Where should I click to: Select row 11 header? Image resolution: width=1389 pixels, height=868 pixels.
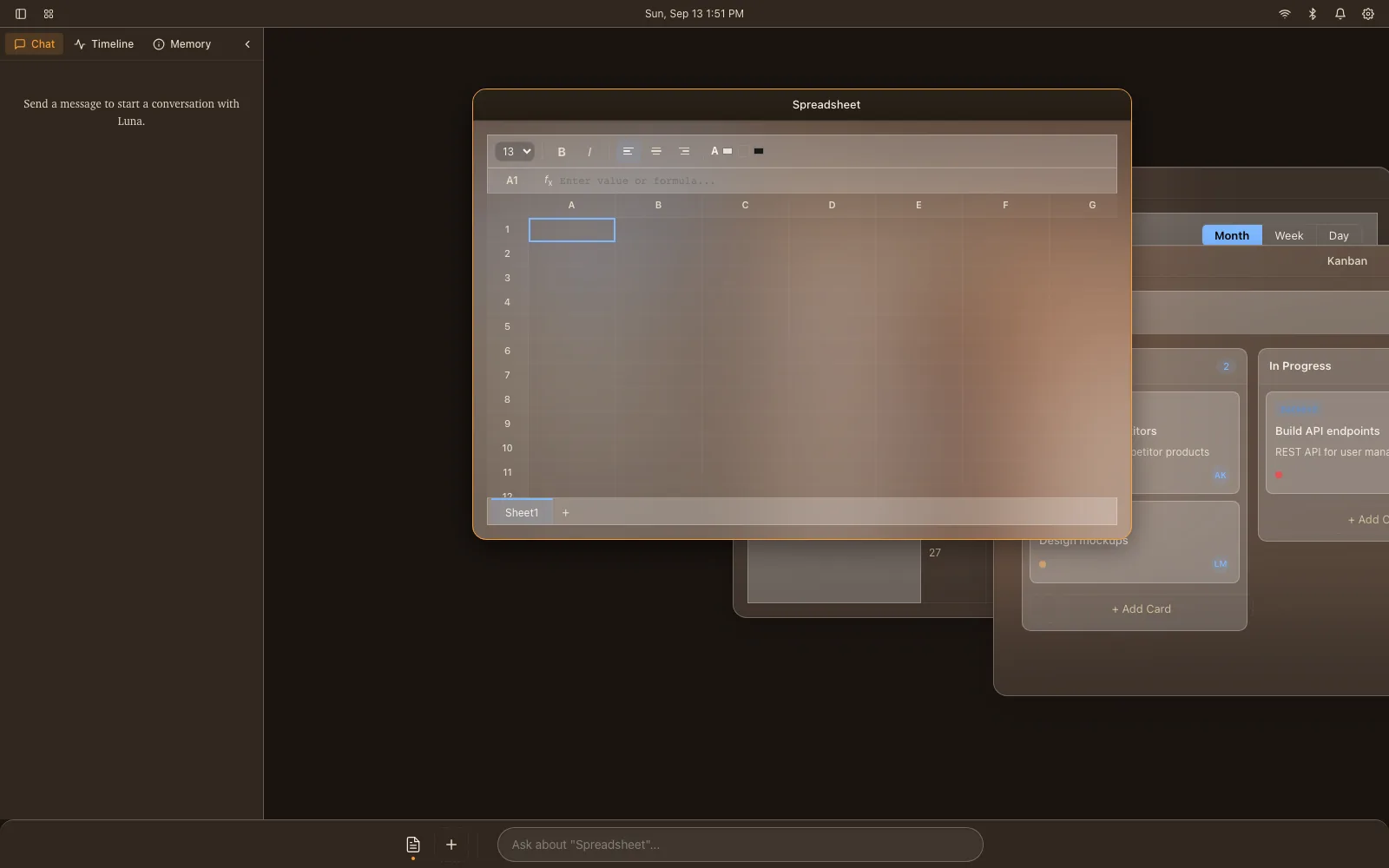pyautogui.click(x=507, y=473)
